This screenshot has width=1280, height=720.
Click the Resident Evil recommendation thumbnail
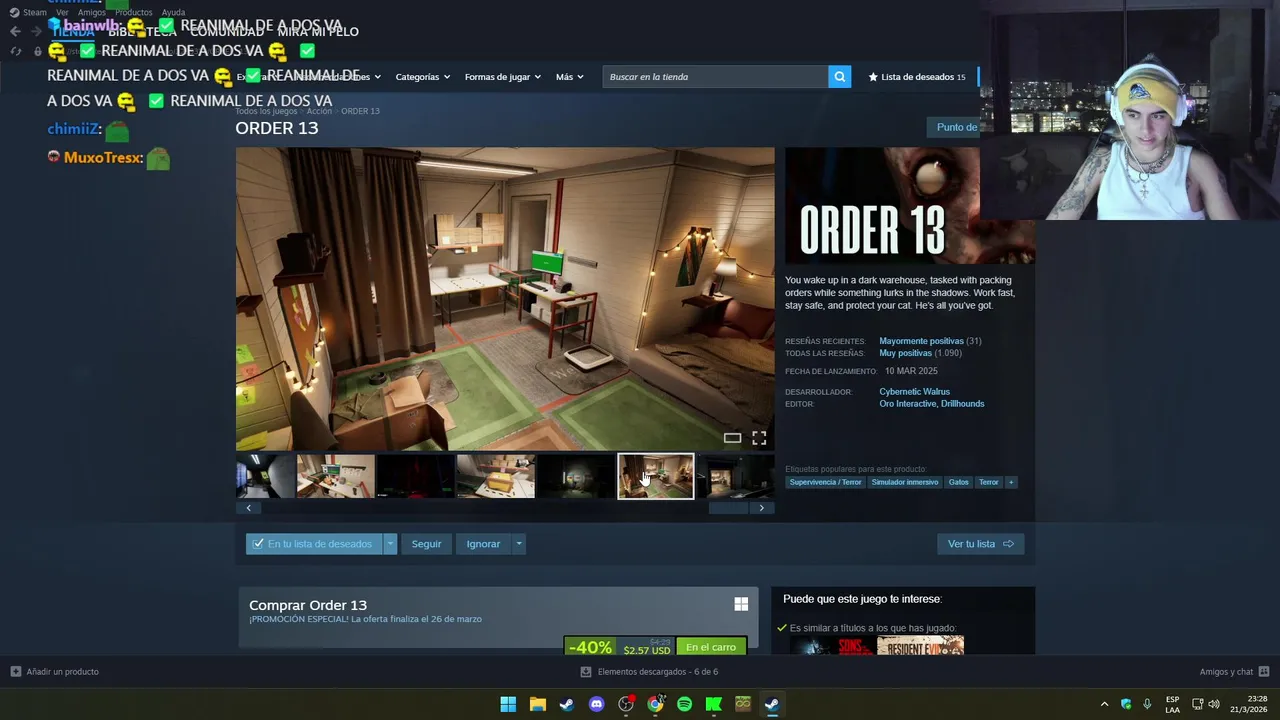coord(920,646)
